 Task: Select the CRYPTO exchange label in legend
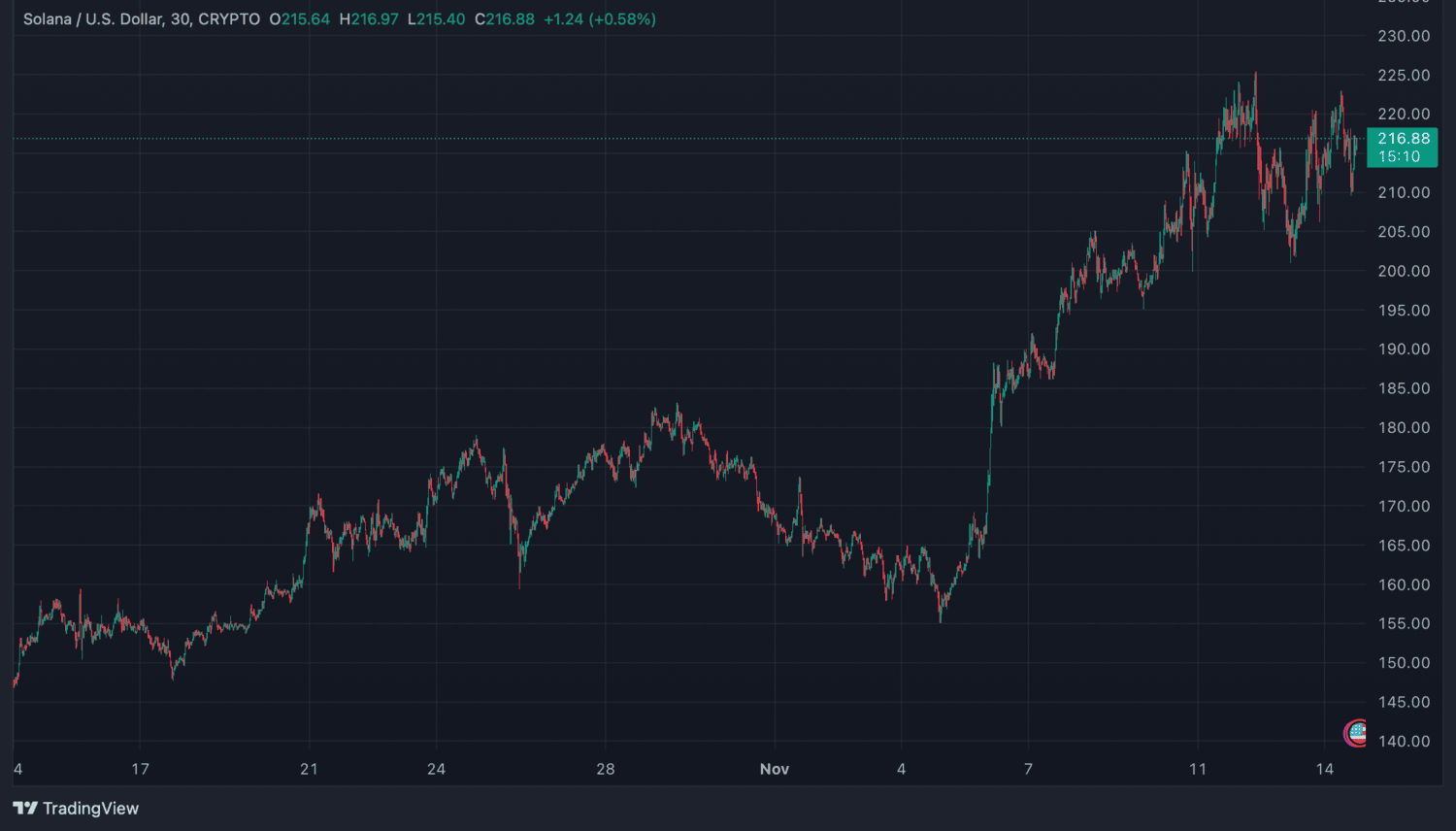point(229,19)
